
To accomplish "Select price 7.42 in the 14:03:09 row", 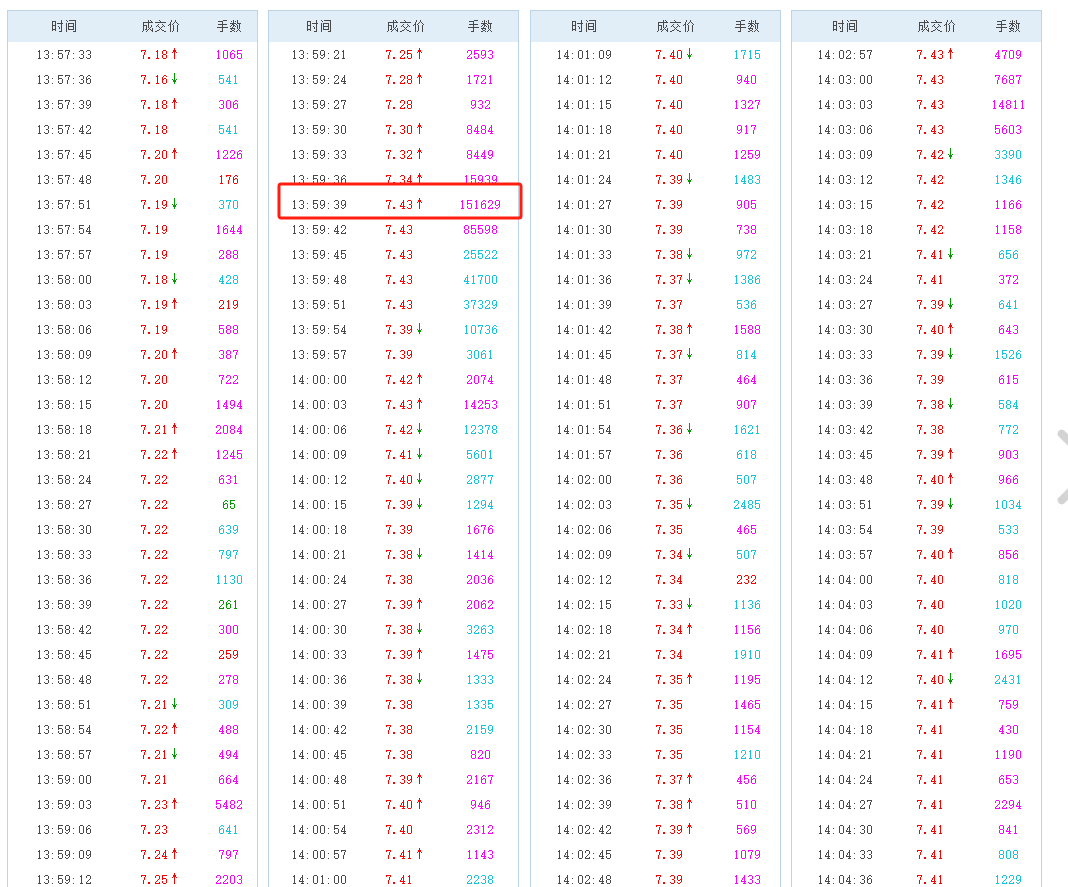I will [930, 155].
